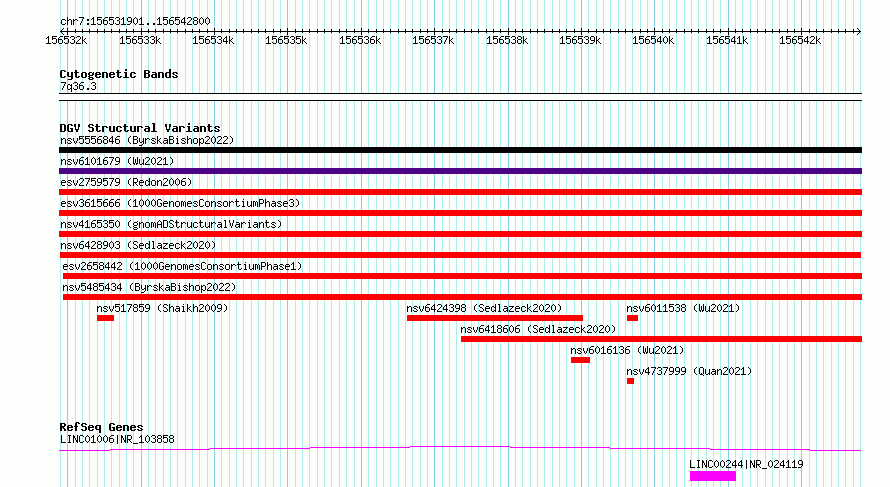Image resolution: width=890 pixels, height=487 pixels.
Task: Click the 156533k ruler position
Action: tap(140, 40)
